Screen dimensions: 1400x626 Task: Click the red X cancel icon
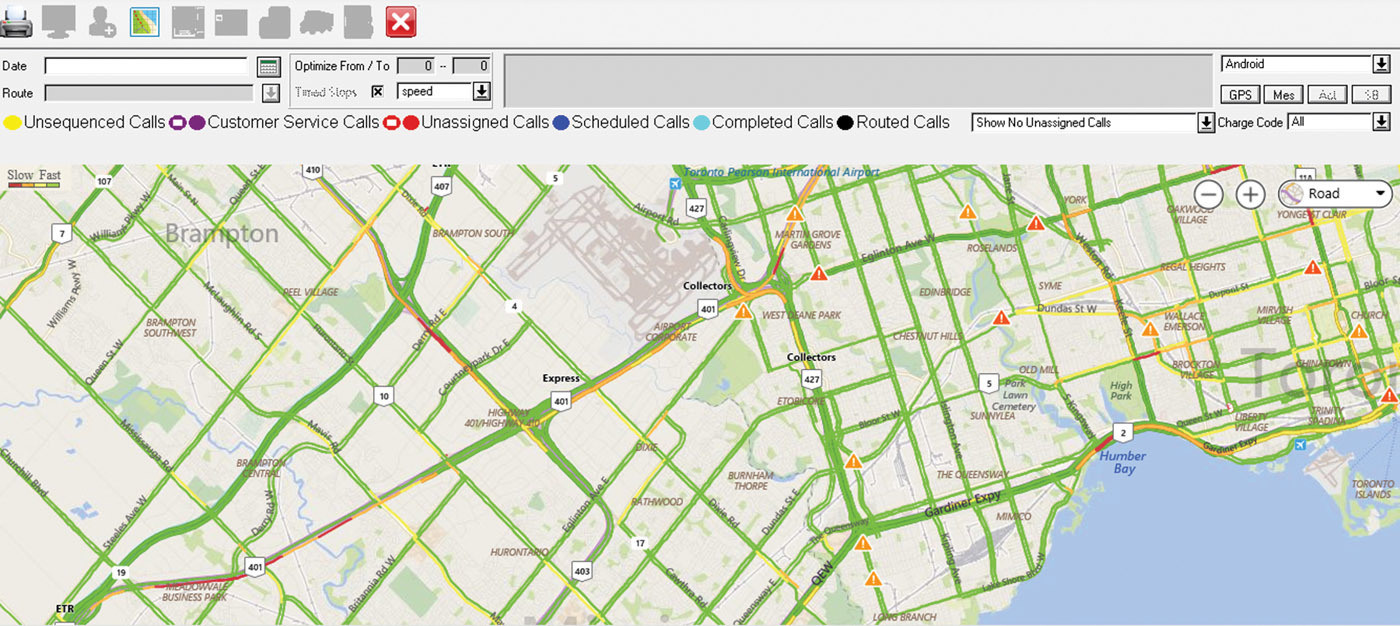(x=400, y=21)
